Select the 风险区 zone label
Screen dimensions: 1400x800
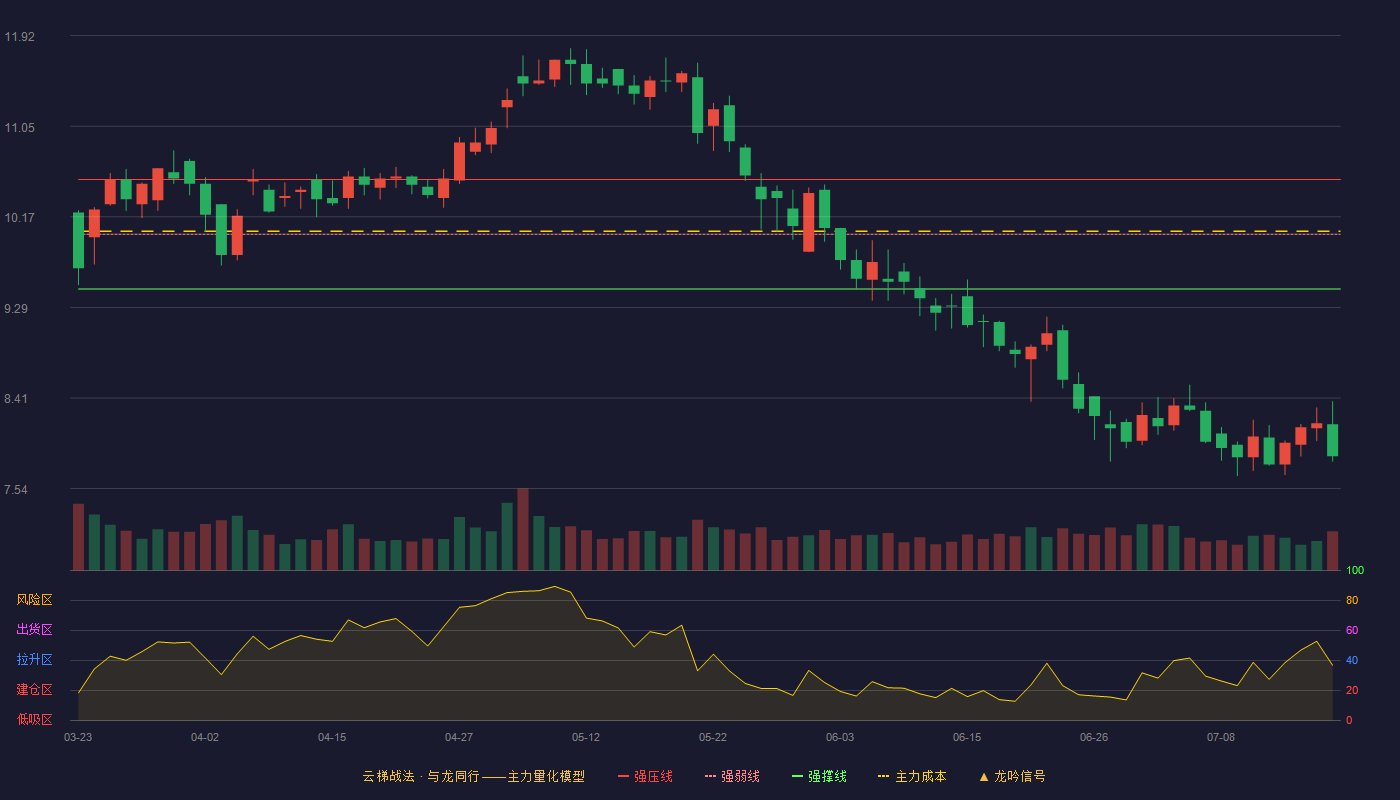[x=34, y=600]
